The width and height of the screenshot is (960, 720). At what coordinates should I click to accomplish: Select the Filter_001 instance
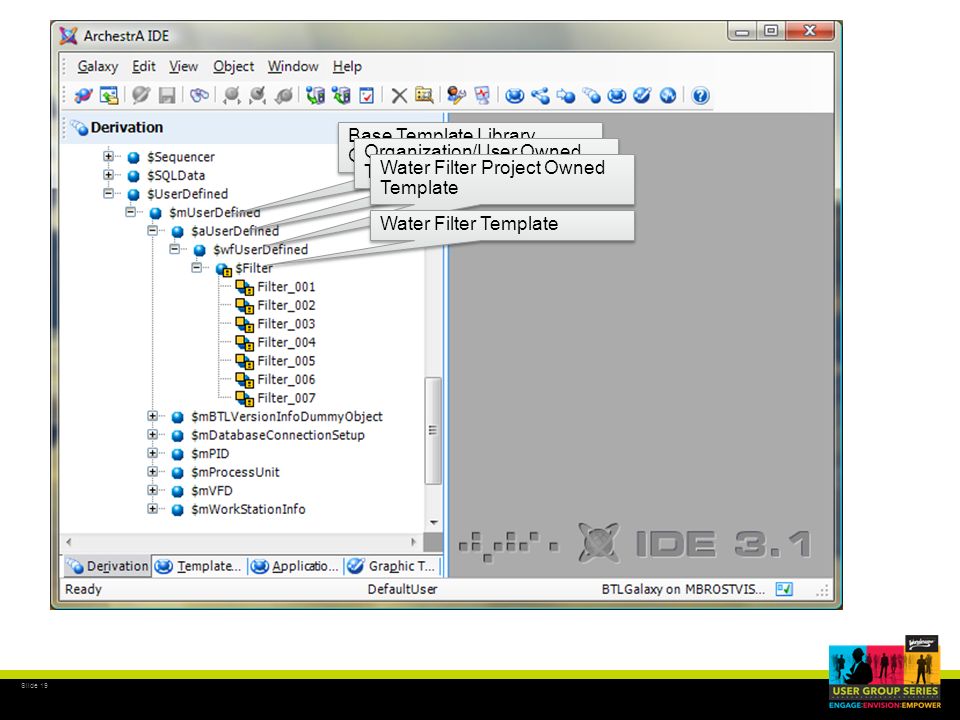[286, 287]
